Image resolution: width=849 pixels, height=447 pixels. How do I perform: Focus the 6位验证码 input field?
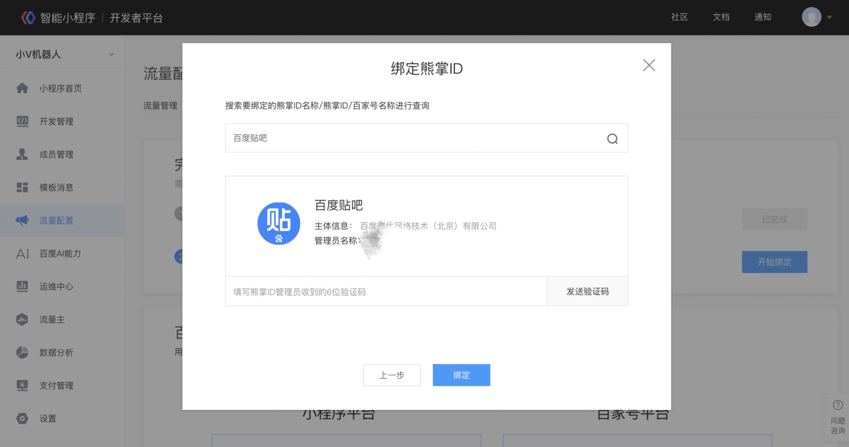click(x=386, y=292)
